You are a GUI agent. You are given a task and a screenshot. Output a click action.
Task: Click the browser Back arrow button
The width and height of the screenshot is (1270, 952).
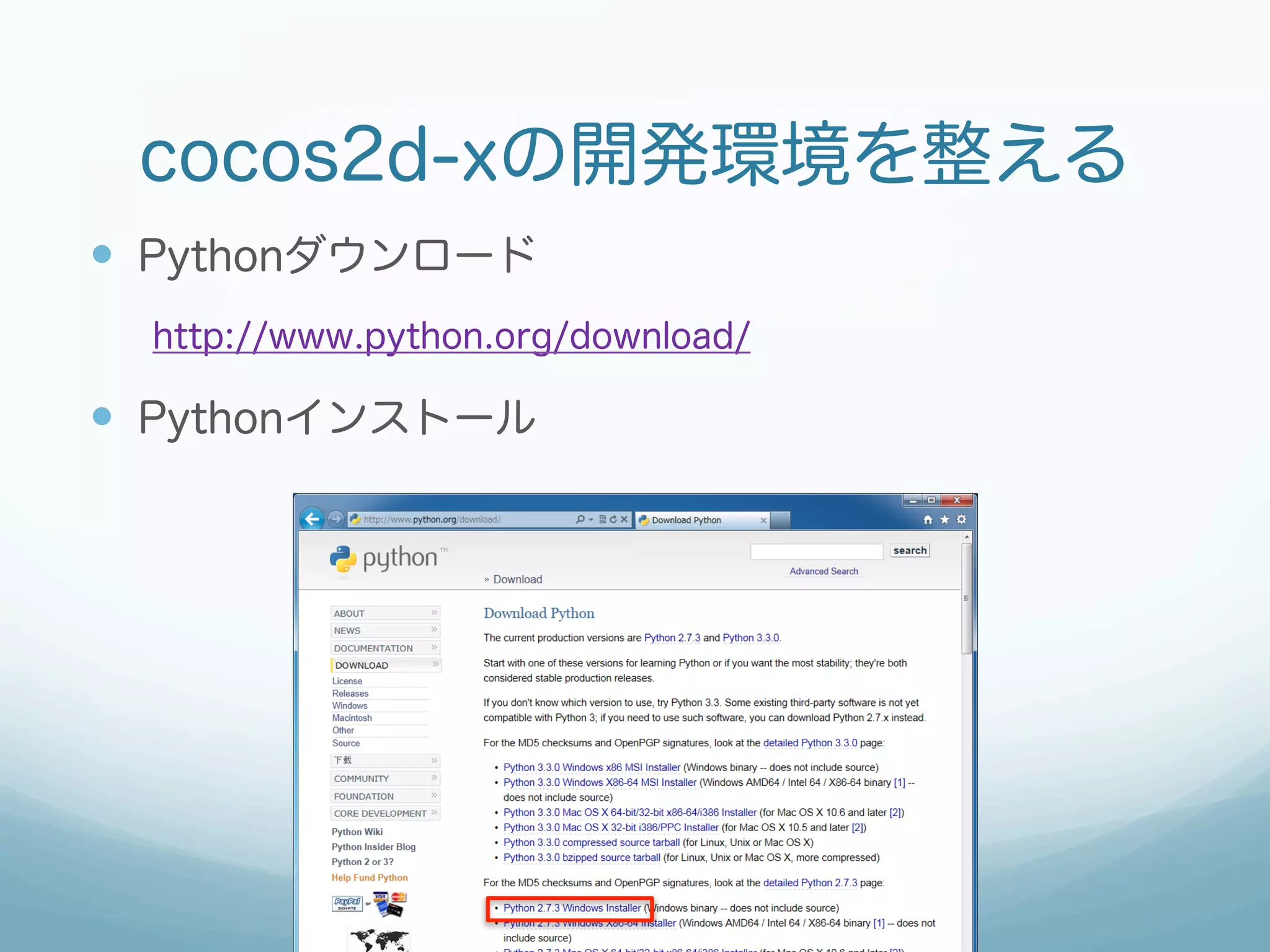[x=312, y=519]
